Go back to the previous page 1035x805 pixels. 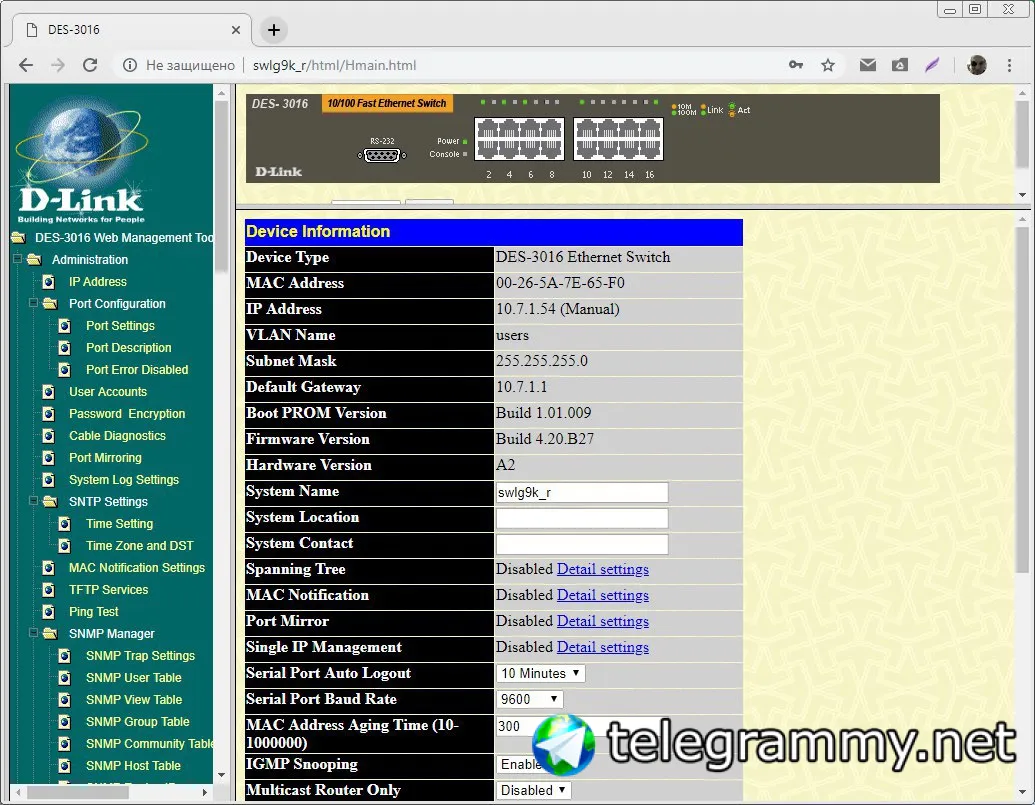pos(26,65)
